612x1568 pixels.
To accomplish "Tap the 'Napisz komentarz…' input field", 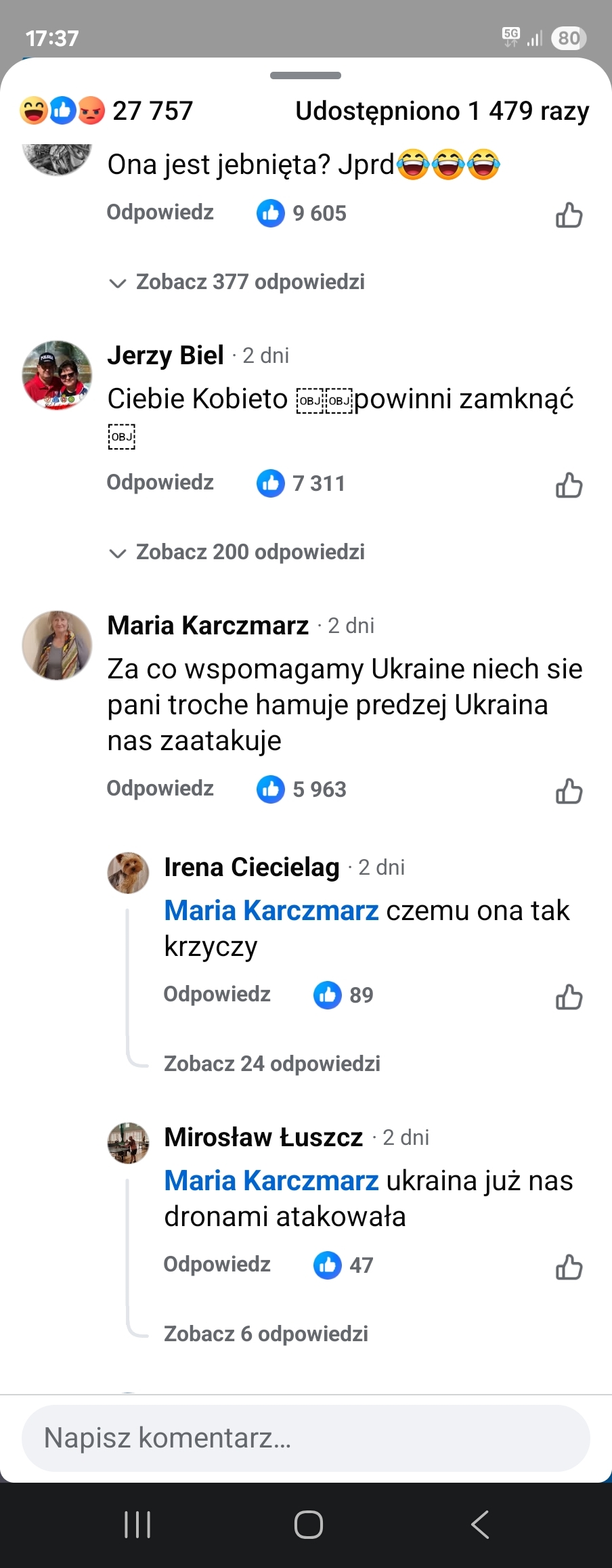I will coord(306,1438).
